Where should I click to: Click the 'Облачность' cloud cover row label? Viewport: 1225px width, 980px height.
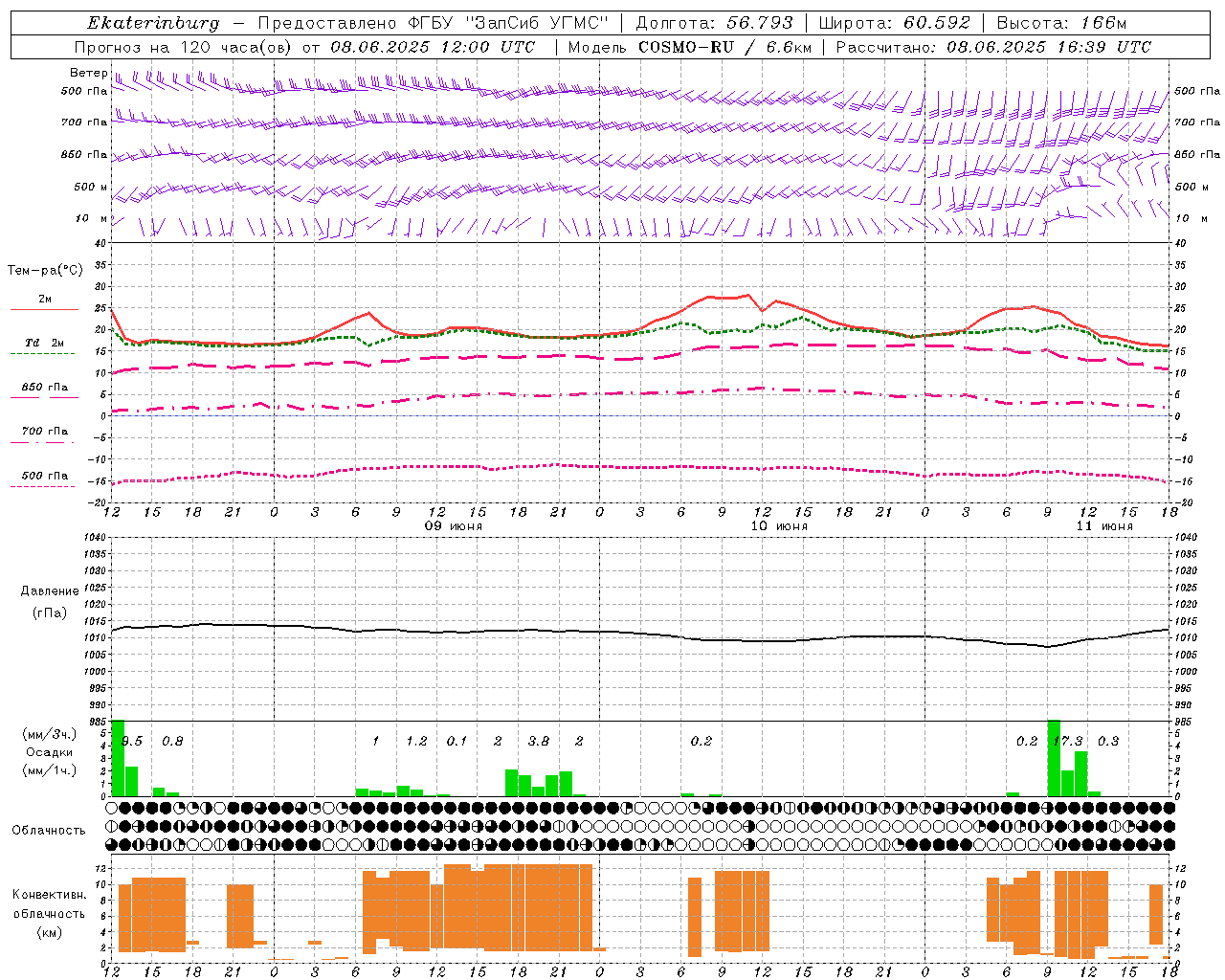pos(49,831)
